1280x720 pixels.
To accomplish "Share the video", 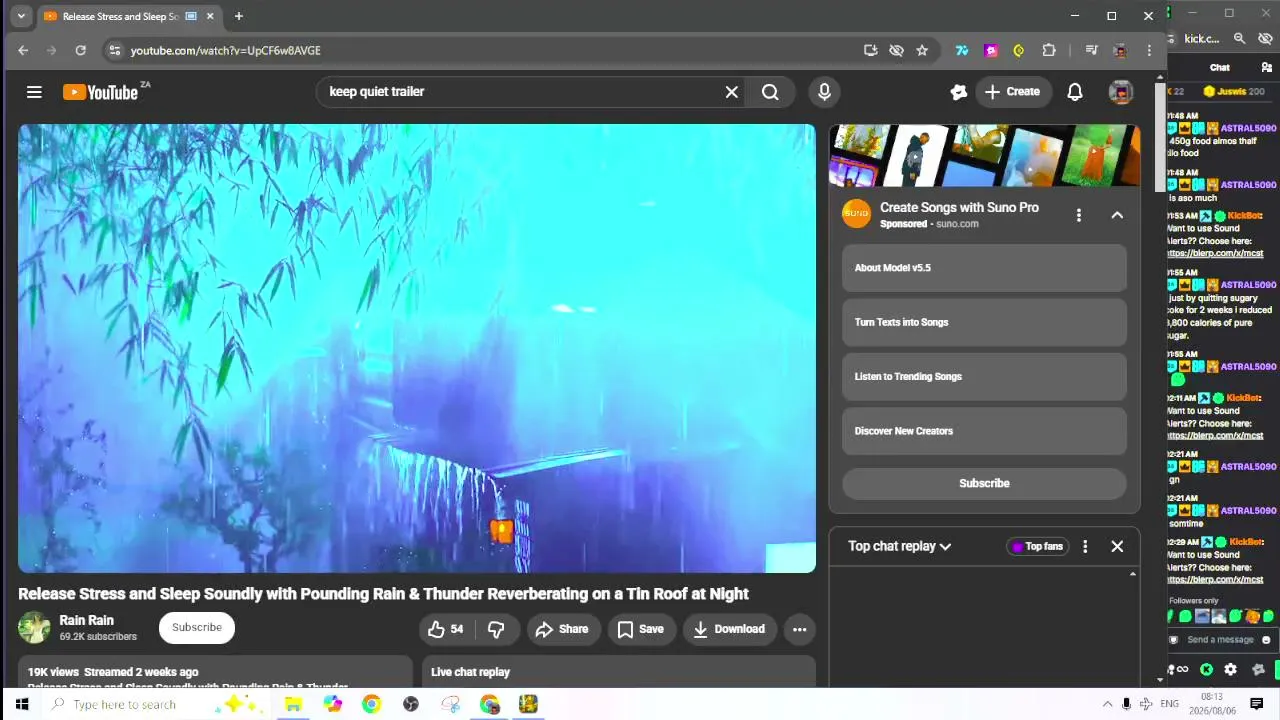I will point(562,629).
